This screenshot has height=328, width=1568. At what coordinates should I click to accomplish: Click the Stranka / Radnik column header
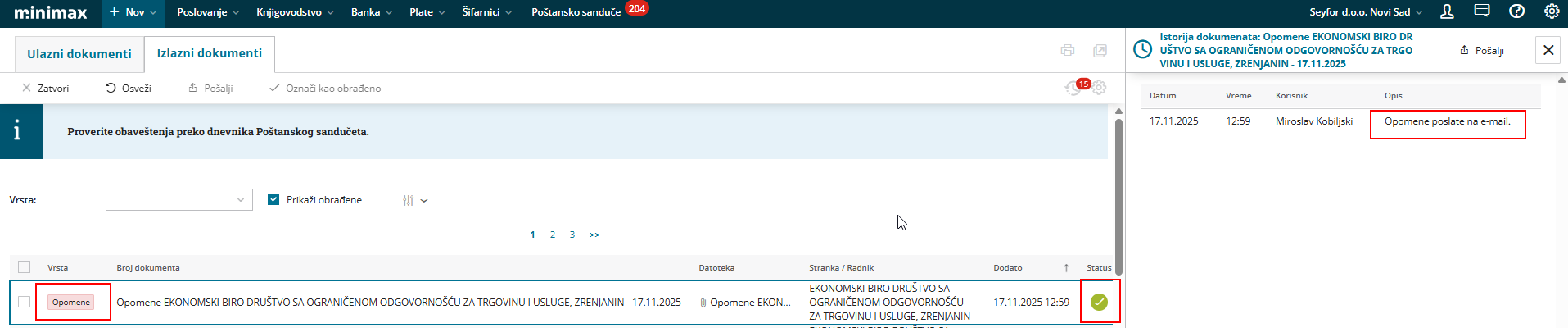841,268
